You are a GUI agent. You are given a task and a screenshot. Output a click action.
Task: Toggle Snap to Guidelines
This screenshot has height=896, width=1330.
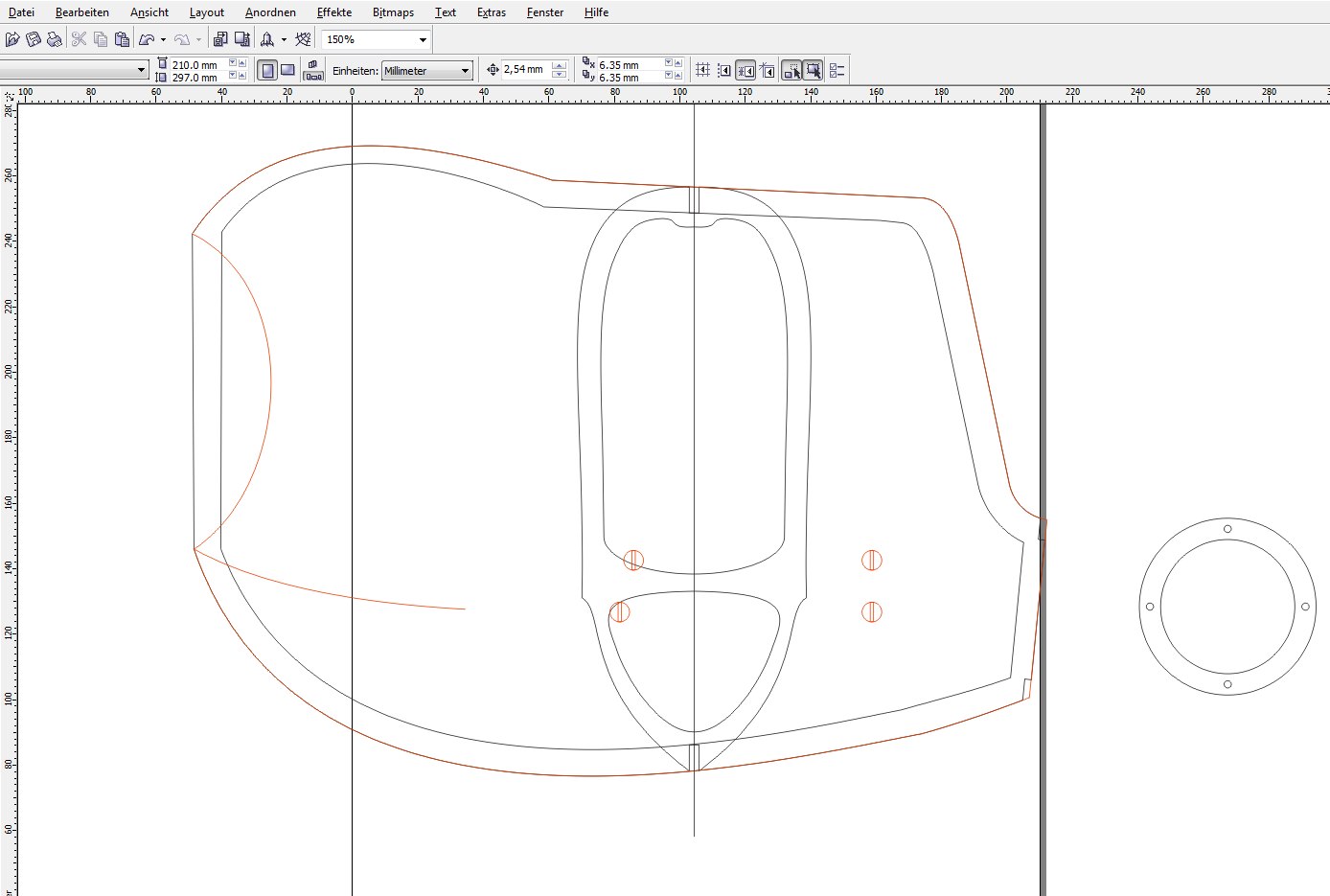724,70
